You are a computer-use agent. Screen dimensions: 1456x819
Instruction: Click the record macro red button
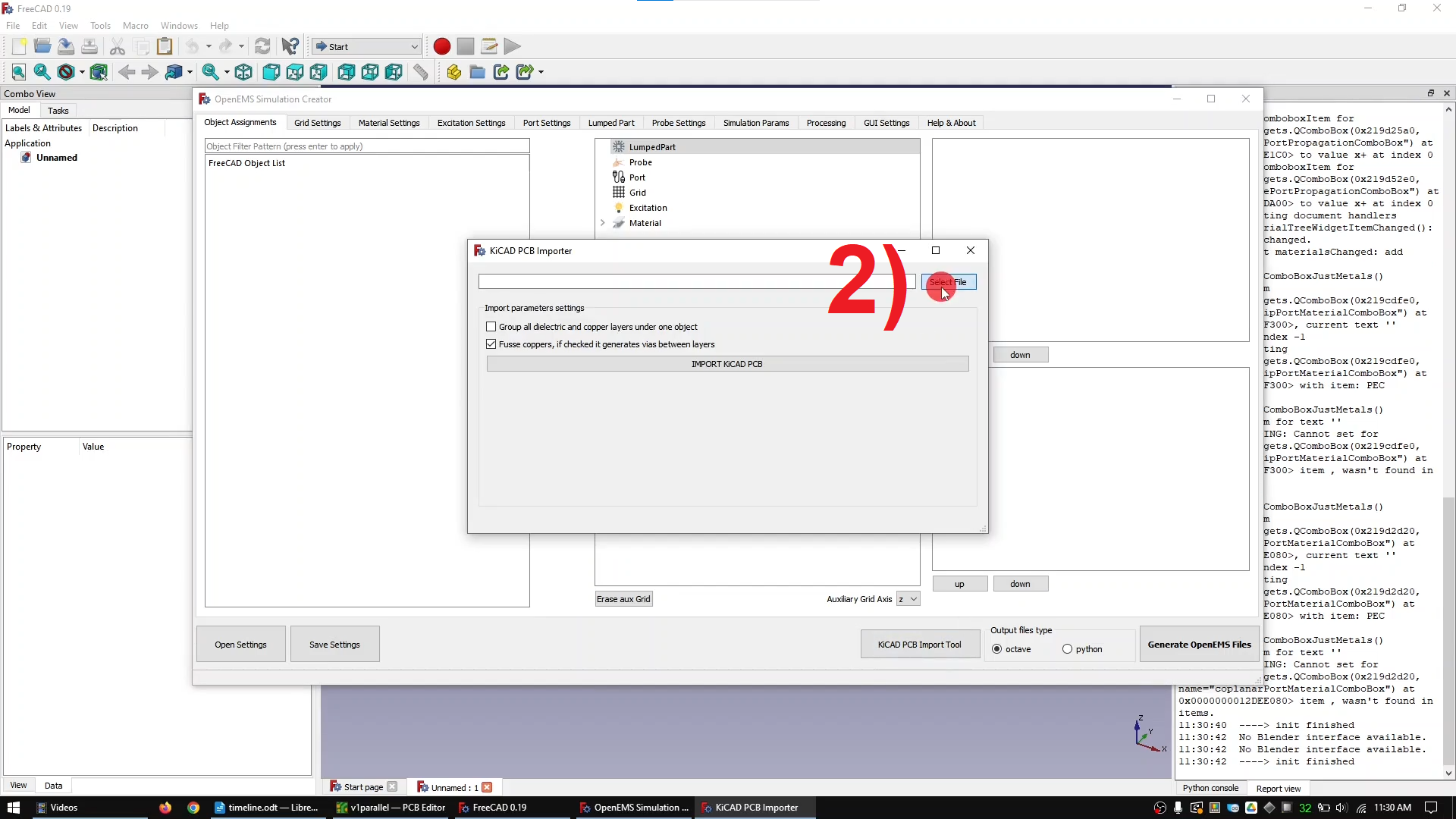(441, 47)
